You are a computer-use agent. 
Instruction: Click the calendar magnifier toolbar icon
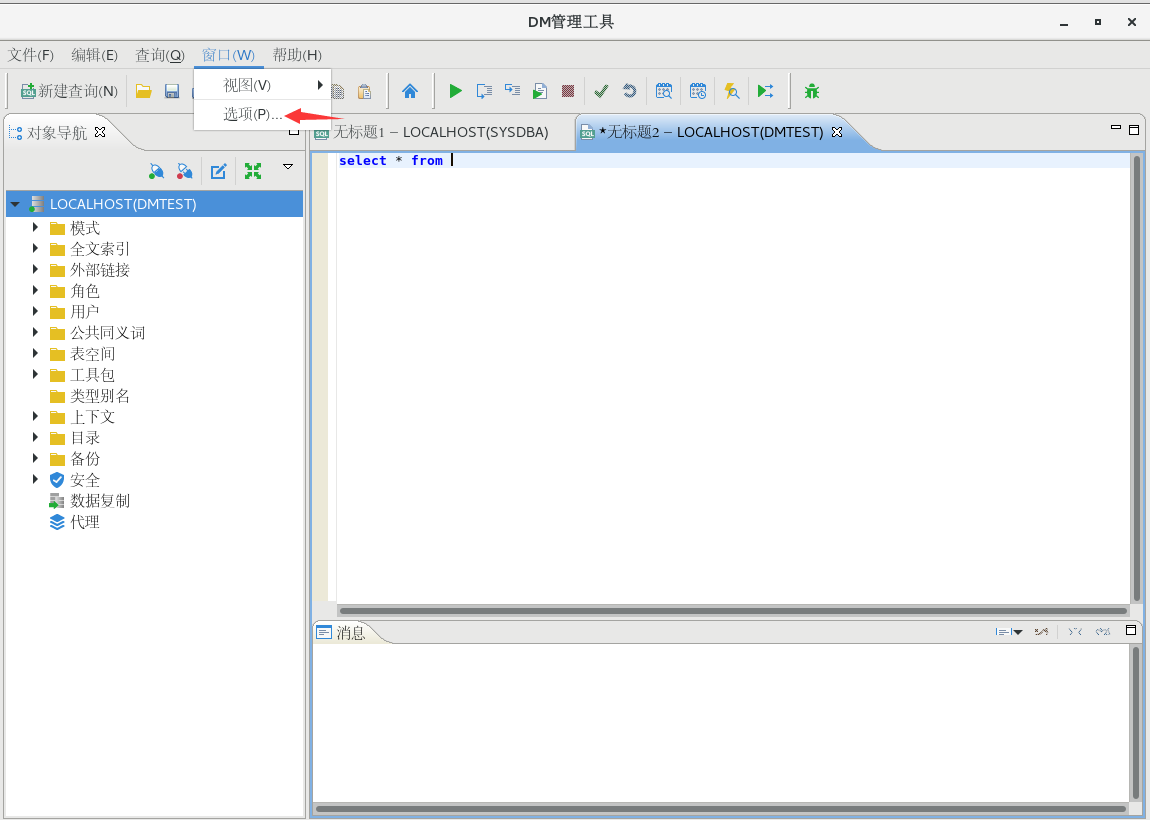point(664,91)
